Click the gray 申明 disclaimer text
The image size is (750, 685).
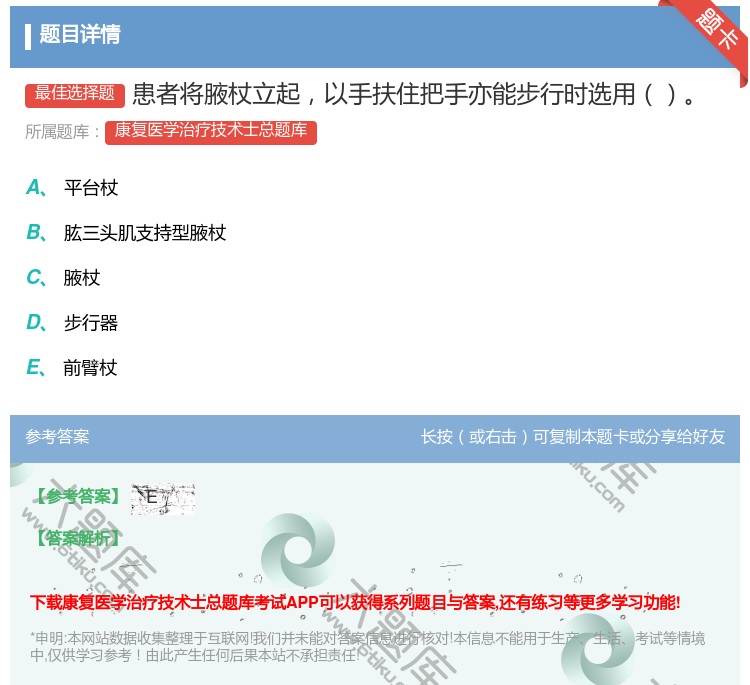coord(367,647)
